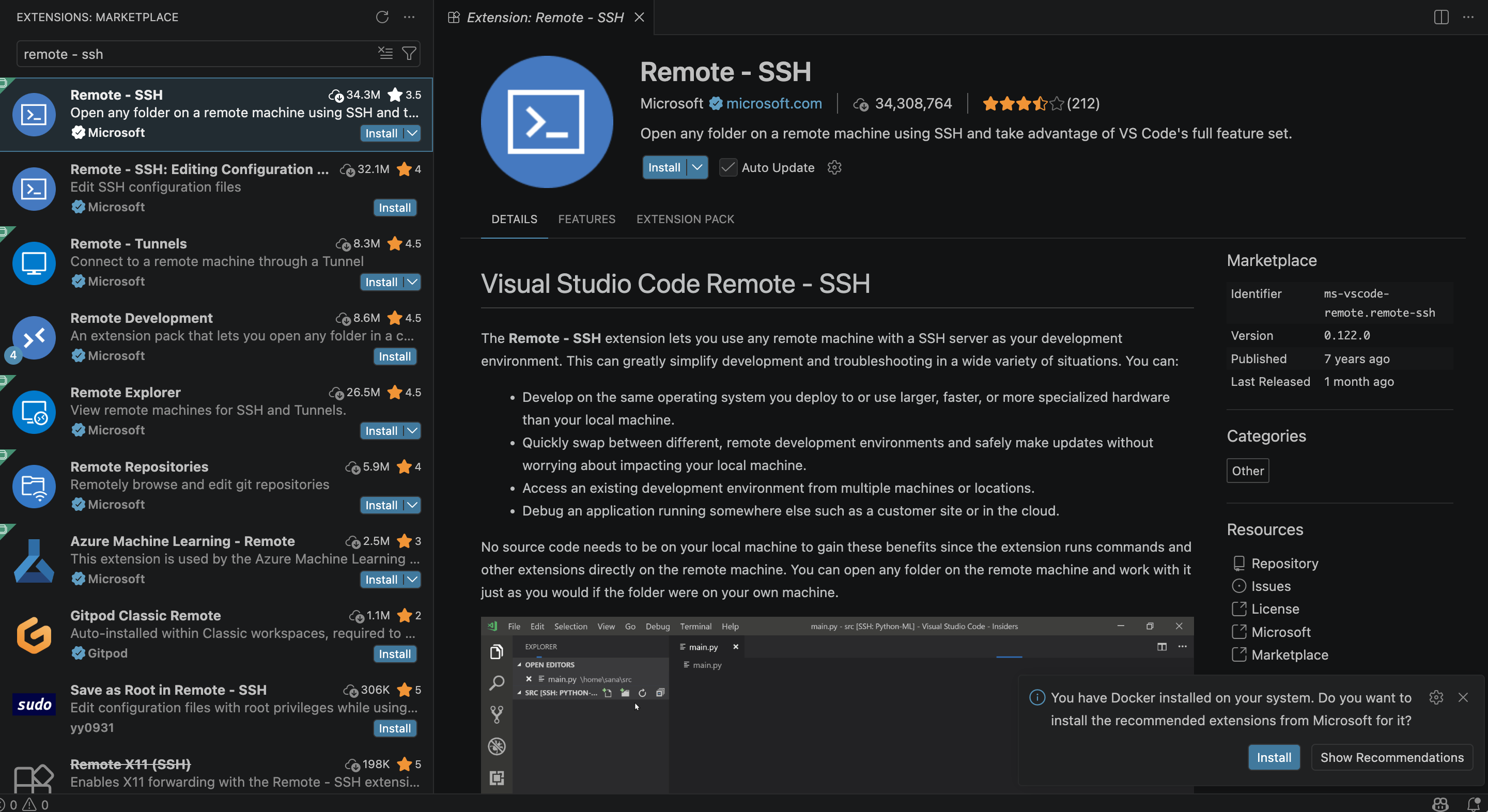Open Remote - SSH extension settings gear
This screenshot has height=812, width=1488.
coord(834,167)
